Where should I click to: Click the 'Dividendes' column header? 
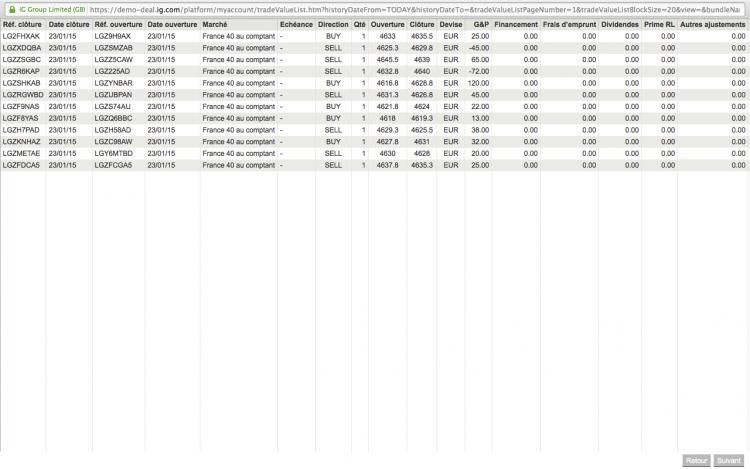click(x=620, y=24)
